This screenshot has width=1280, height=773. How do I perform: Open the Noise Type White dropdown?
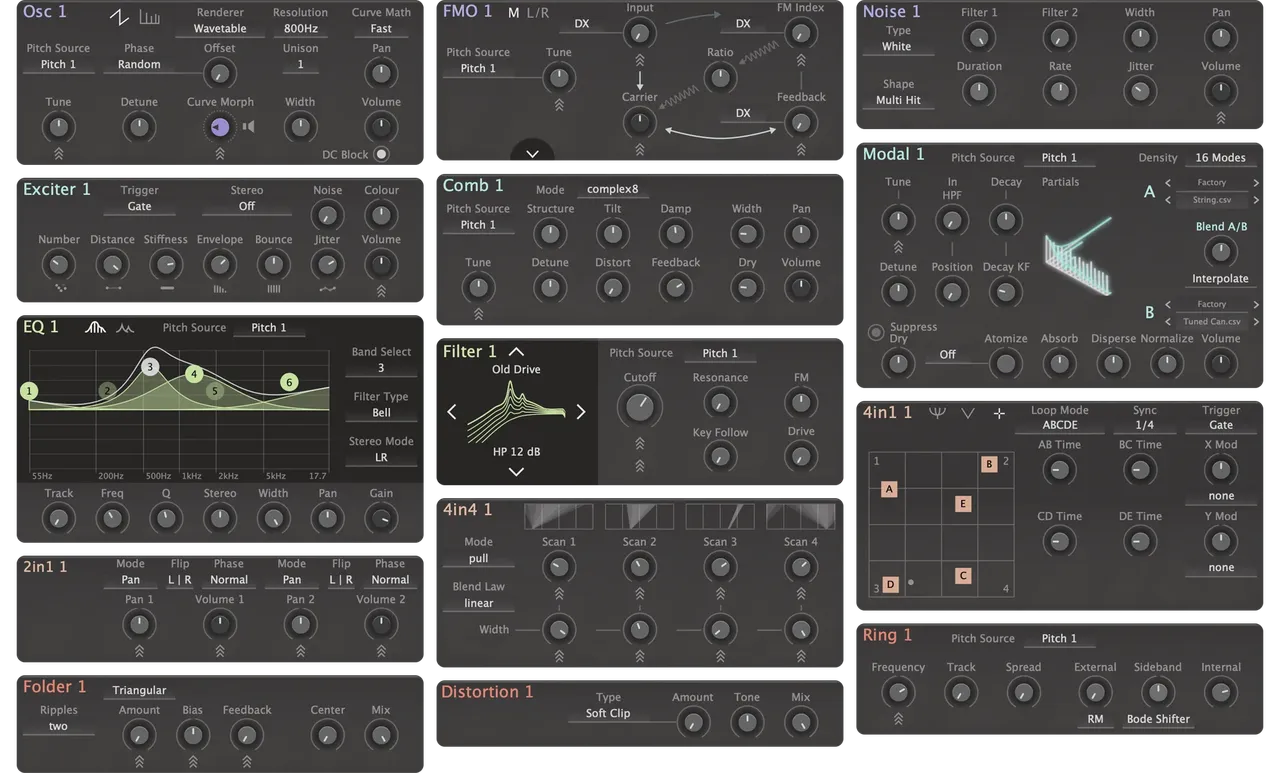896,47
